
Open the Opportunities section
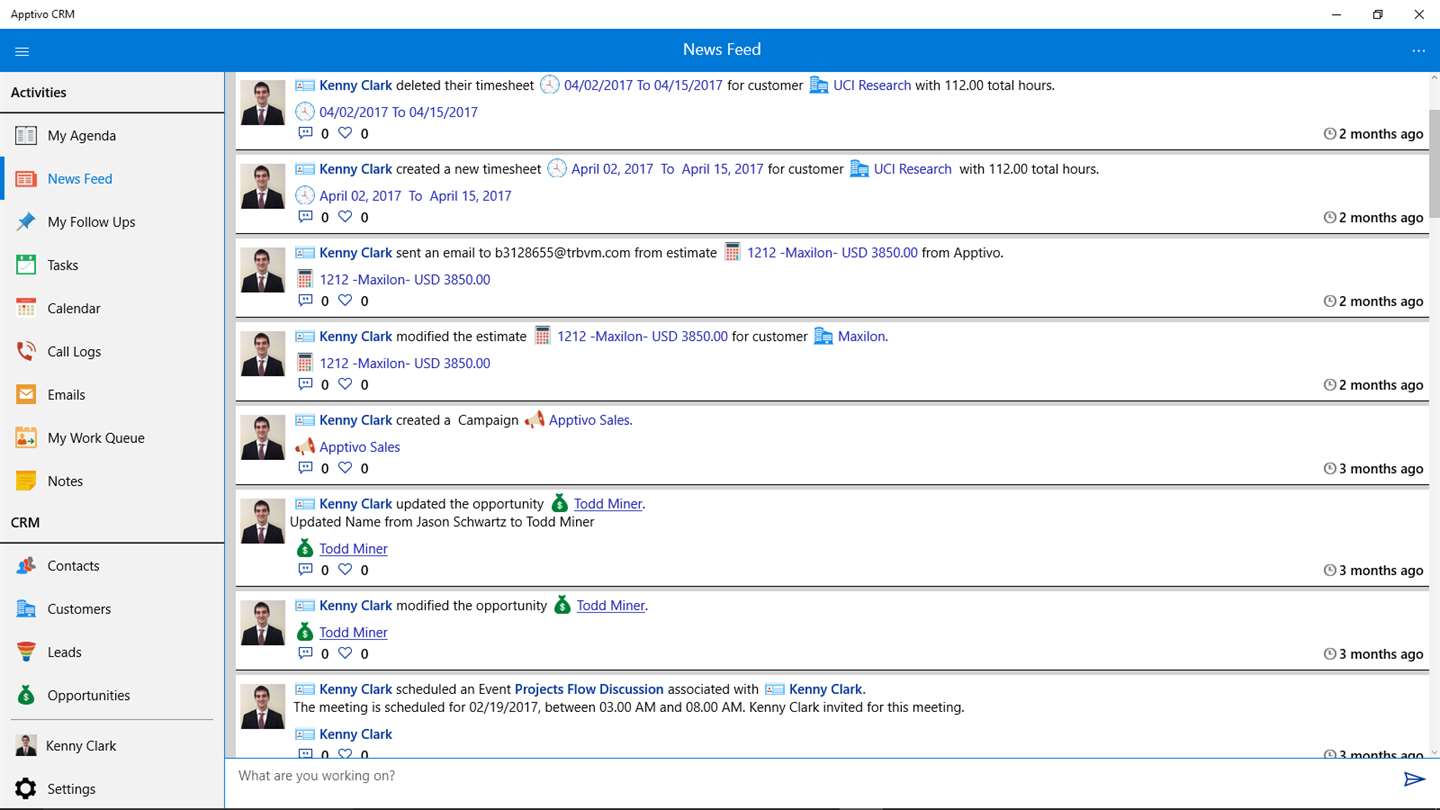tap(89, 695)
